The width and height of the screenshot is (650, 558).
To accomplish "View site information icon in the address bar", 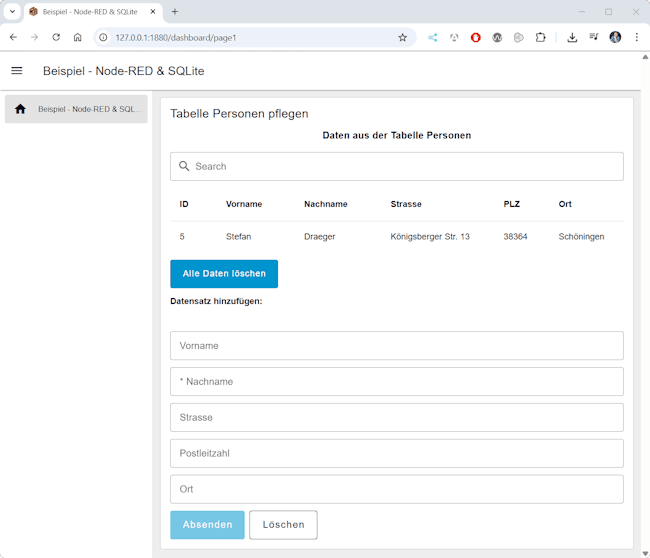I will point(103,38).
